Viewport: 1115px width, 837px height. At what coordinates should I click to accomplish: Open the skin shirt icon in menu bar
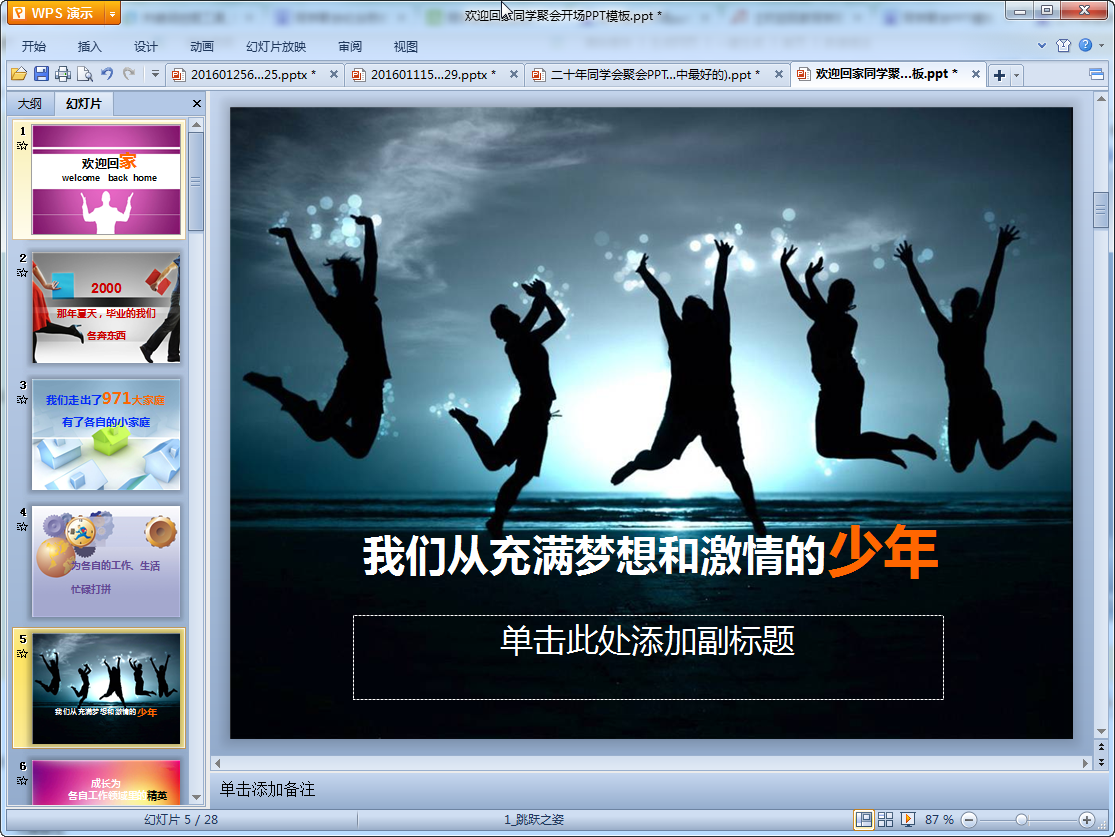[1063, 46]
